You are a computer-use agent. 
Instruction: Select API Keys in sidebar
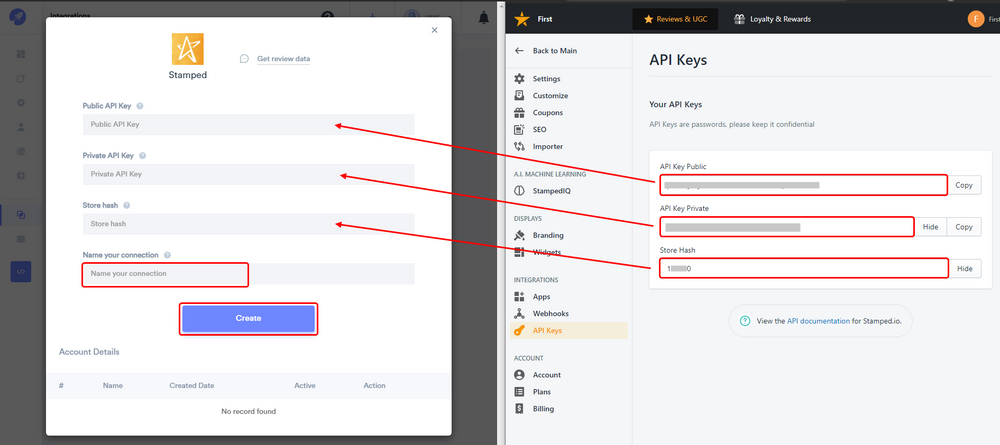click(x=569, y=330)
